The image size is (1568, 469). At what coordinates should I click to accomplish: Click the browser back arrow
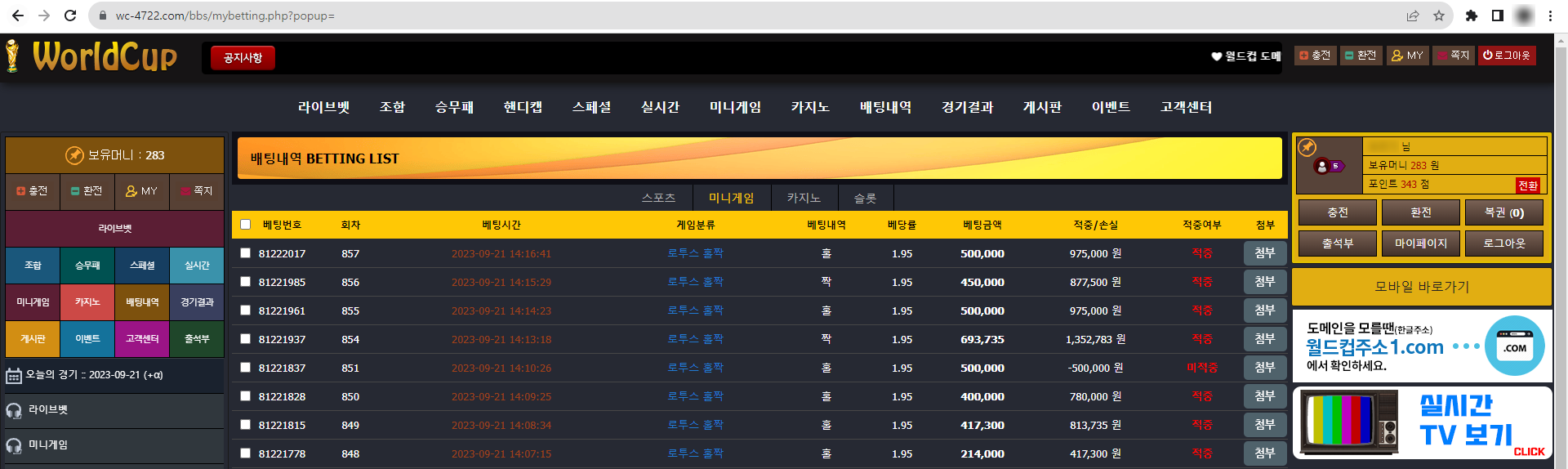(18, 16)
